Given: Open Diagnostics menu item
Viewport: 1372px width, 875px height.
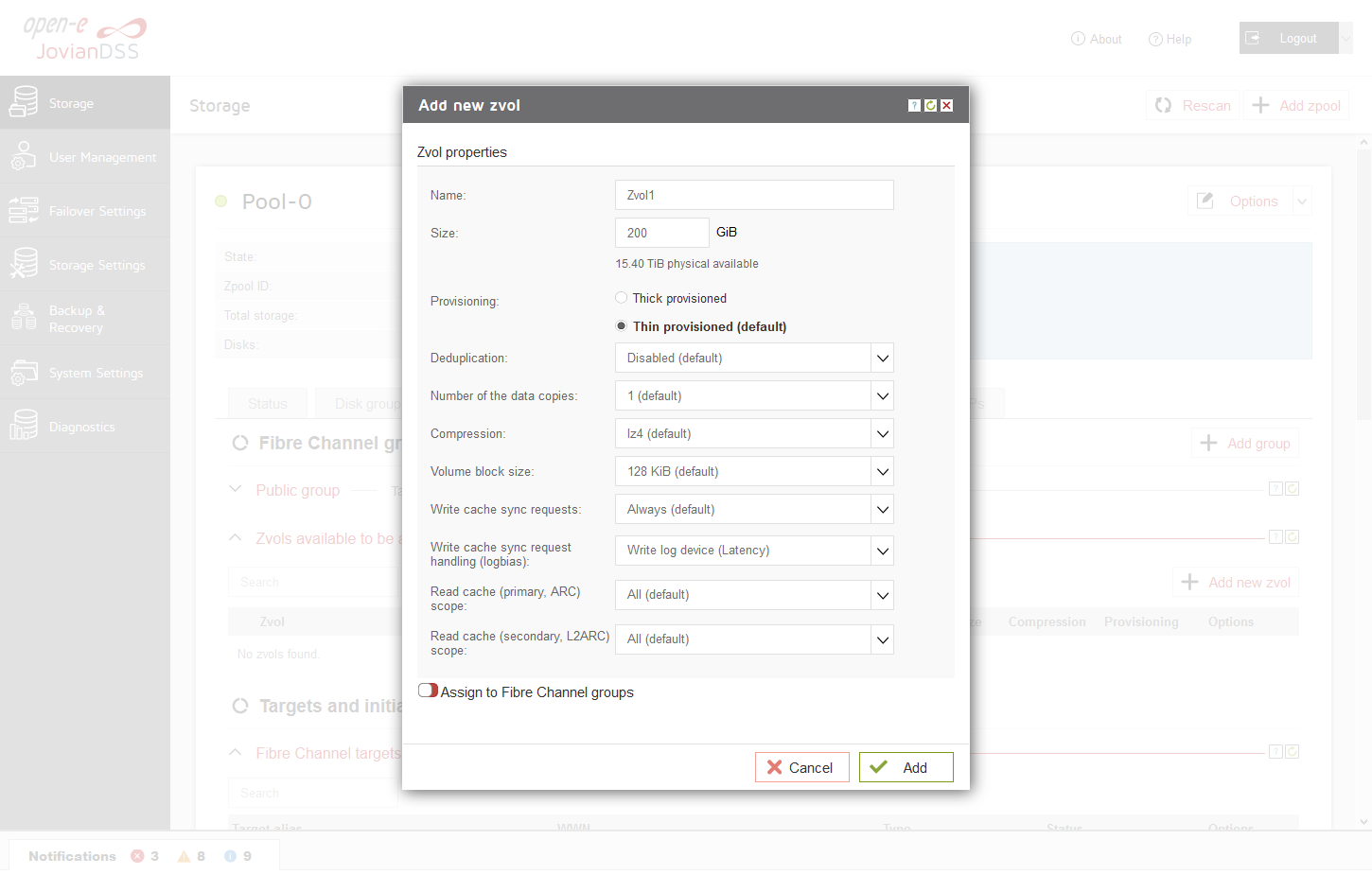Looking at the screenshot, I should 85,427.
